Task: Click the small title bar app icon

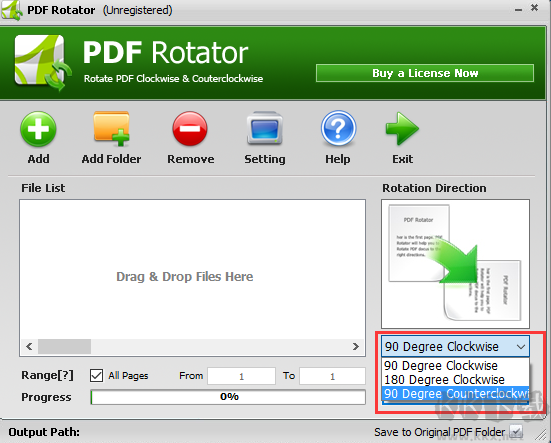Action: pyautogui.click(x=12, y=10)
